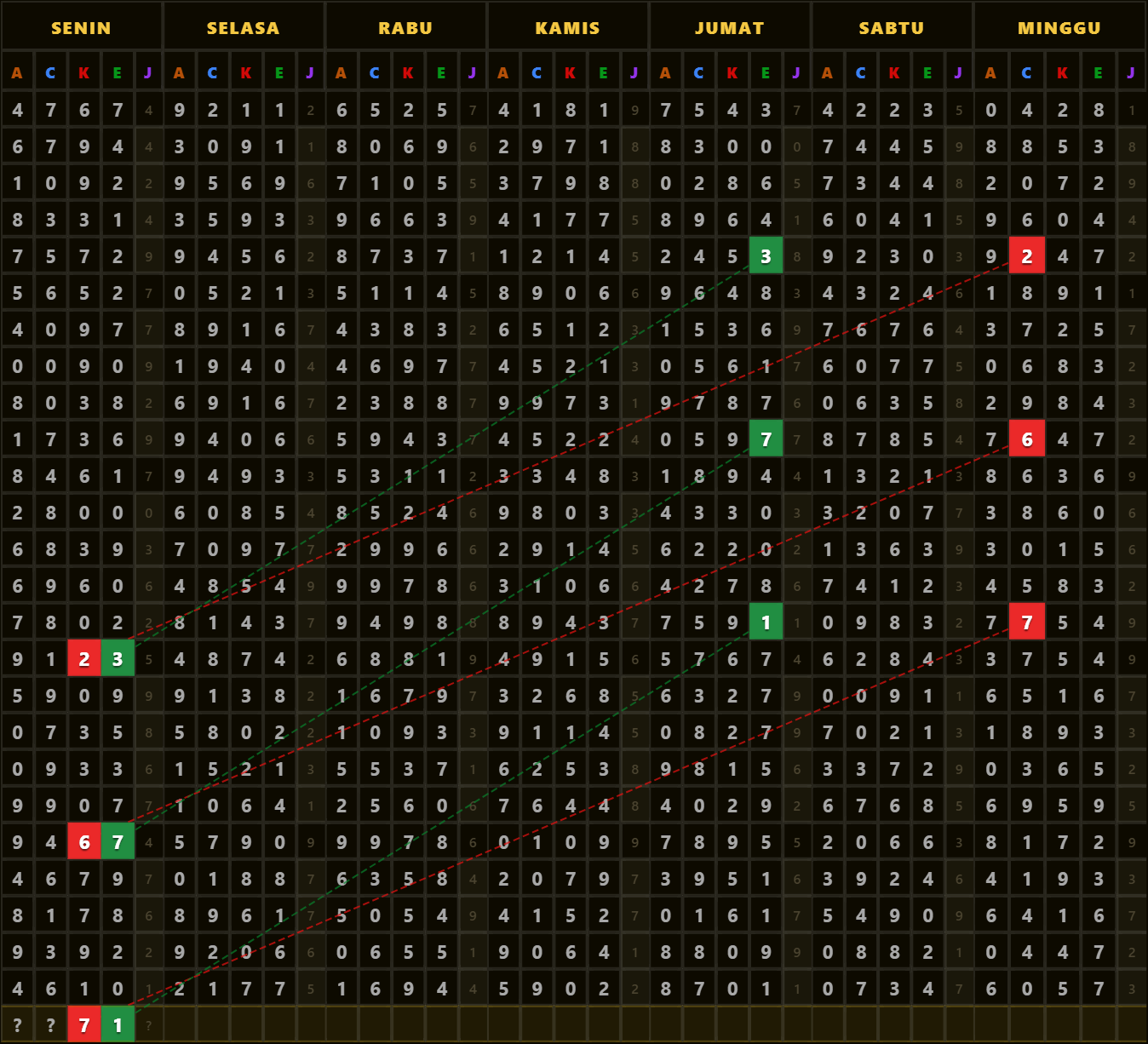Click green column letter E under RABU
Screen dimensions: 1148x1044
click(441, 73)
